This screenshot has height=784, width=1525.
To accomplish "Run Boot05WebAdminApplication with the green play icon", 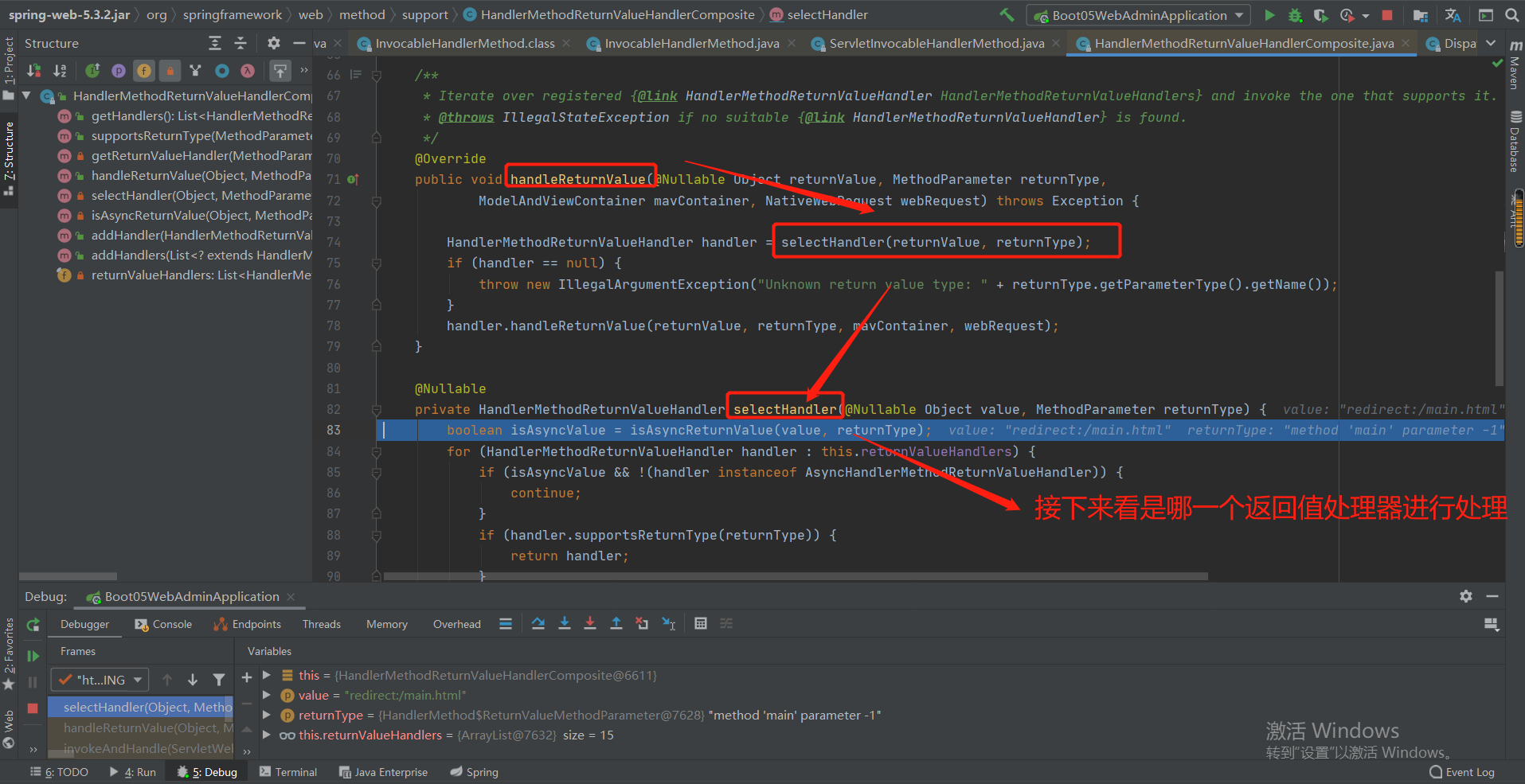I will (x=1269, y=15).
